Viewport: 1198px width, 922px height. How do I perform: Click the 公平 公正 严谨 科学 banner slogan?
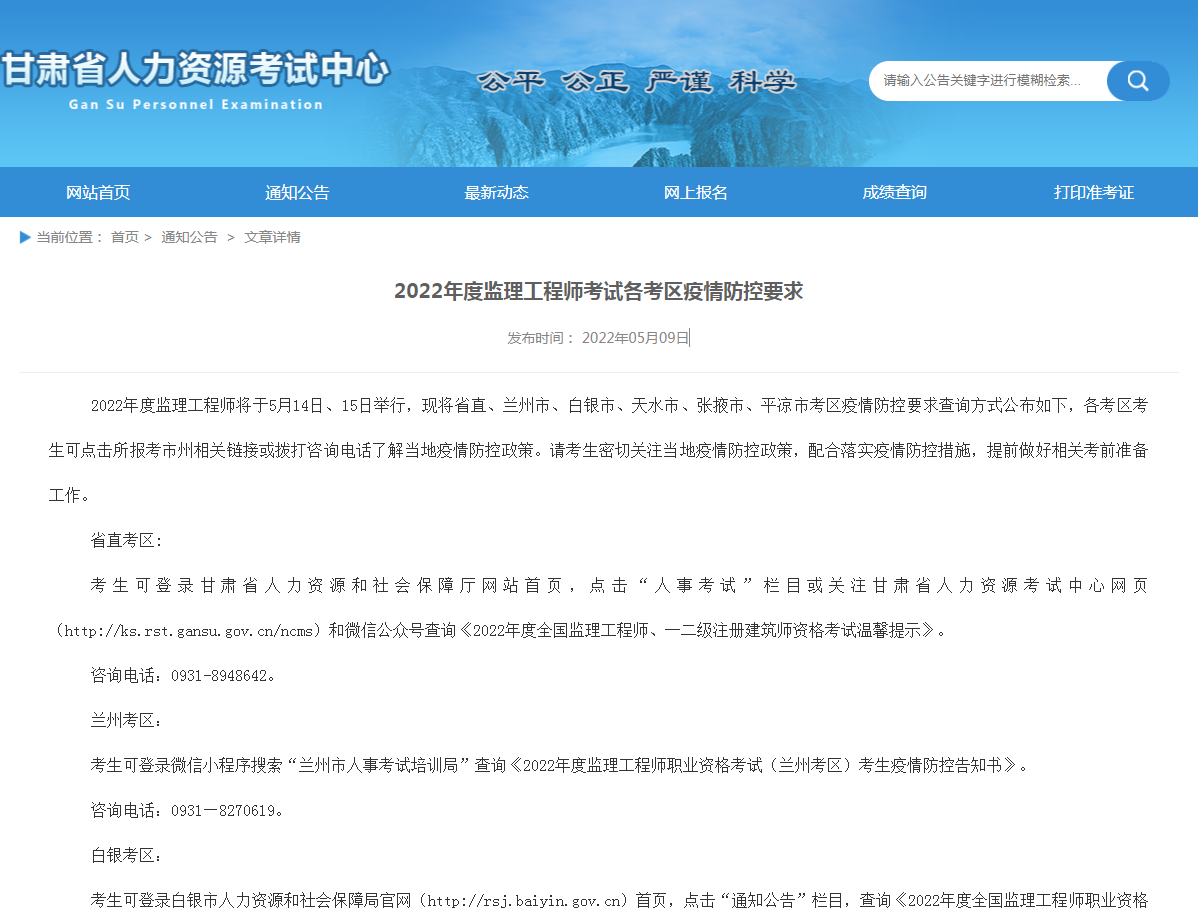637,82
